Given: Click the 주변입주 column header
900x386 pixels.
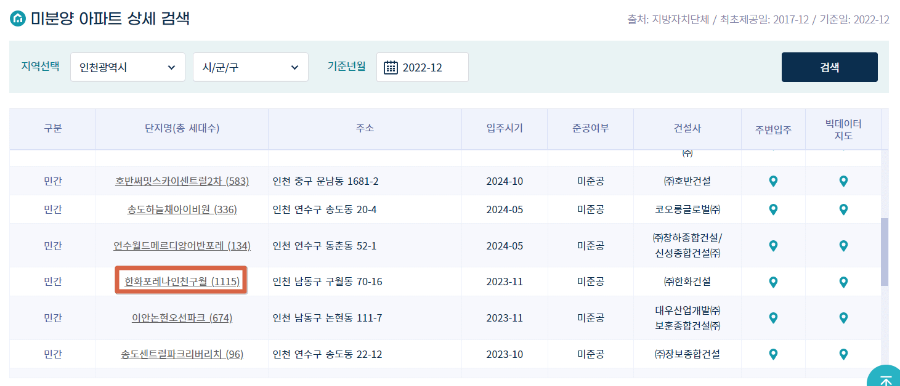Looking at the screenshot, I should (773, 129).
